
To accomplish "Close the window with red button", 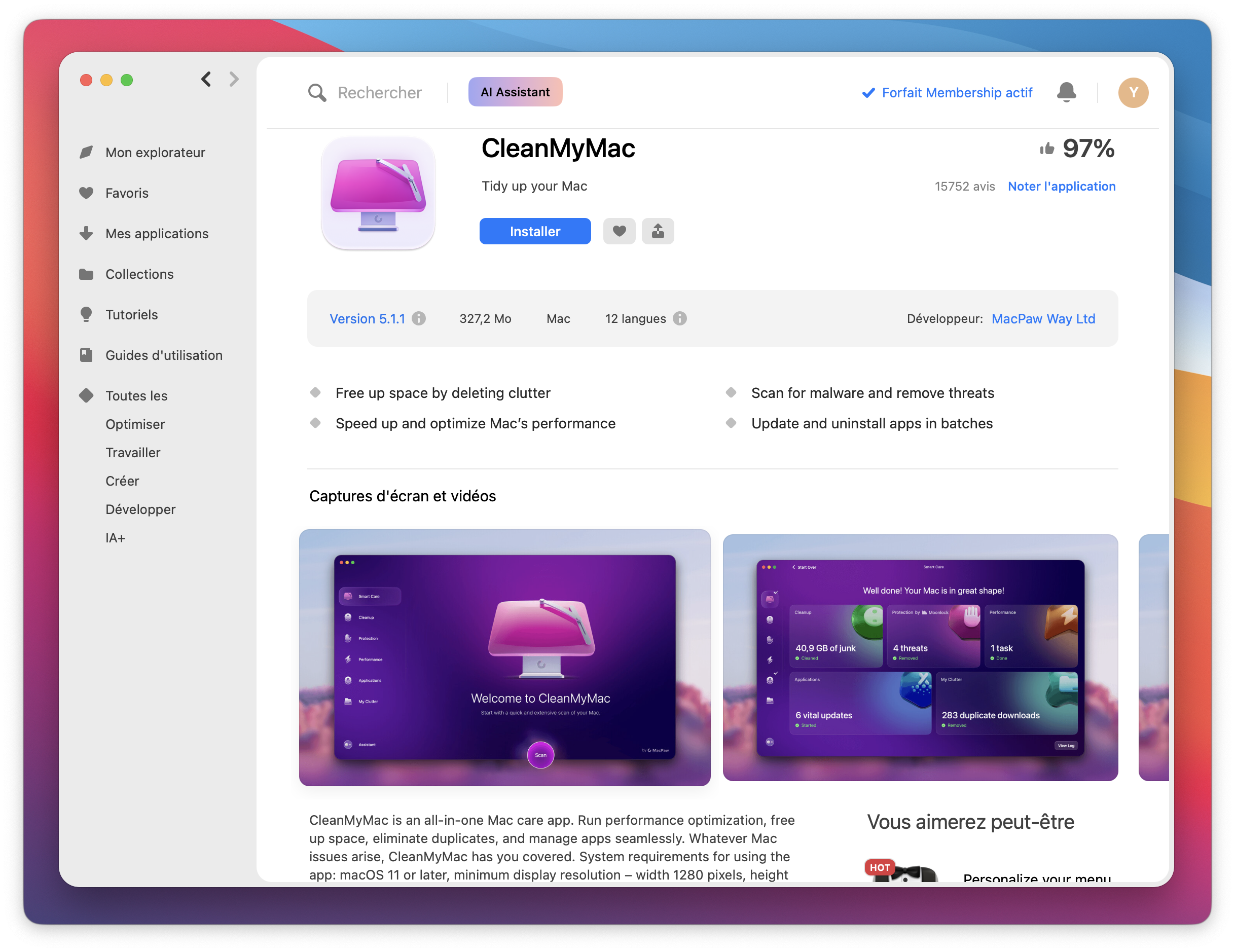I will (86, 80).
